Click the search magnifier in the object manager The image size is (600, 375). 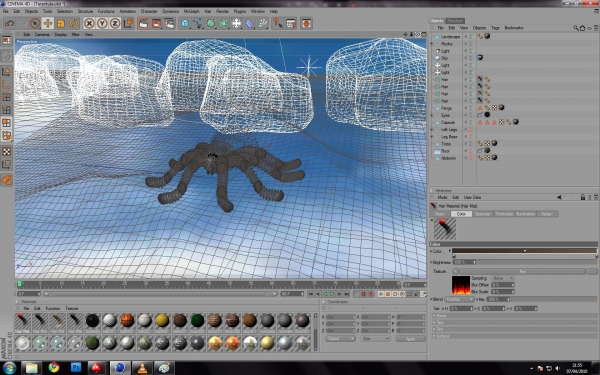pos(576,28)
